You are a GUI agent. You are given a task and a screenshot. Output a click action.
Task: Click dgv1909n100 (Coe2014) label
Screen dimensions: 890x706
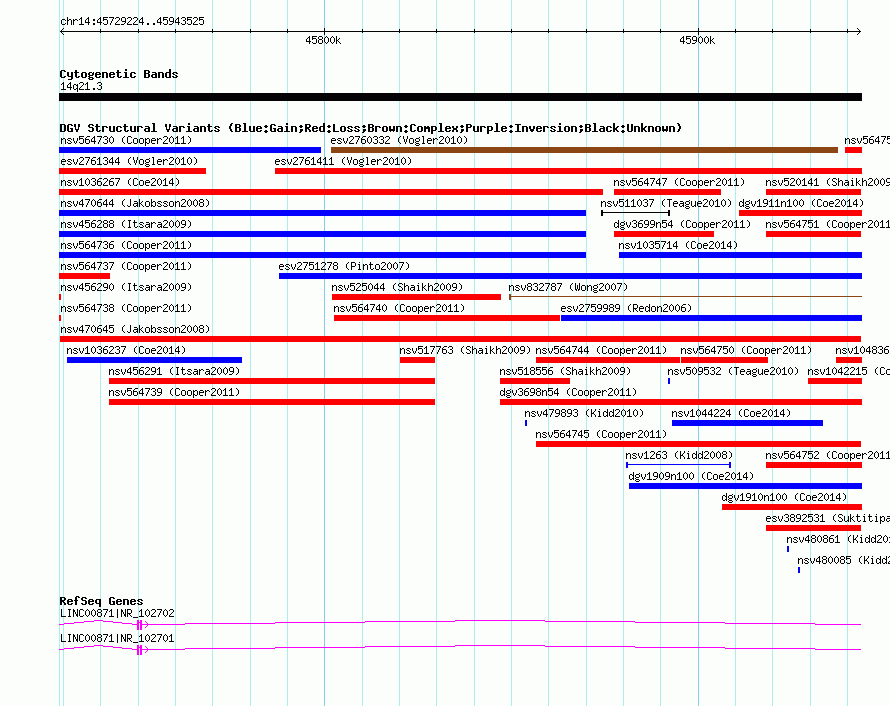tap(691, 476)
